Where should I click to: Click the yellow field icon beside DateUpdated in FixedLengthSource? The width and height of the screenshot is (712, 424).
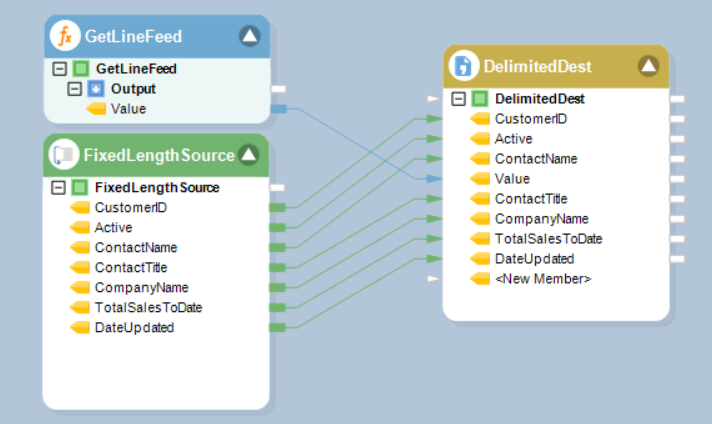coord(80,327)
